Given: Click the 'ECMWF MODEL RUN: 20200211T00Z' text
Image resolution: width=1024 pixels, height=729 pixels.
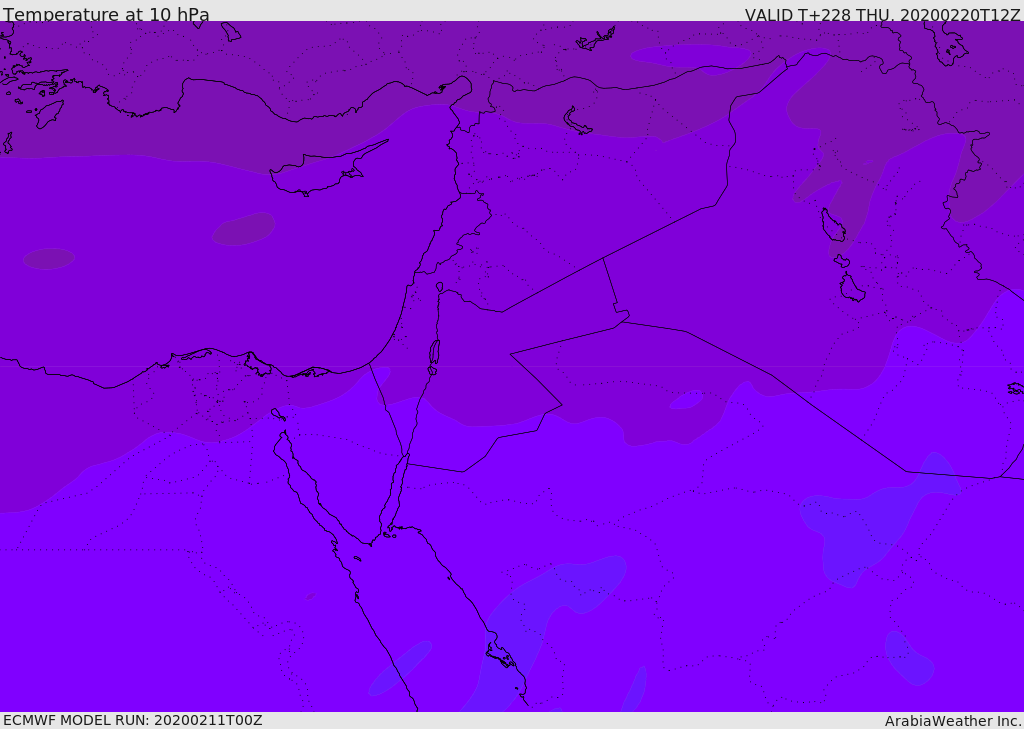Looking at the screenshot, I should tap(133, 720).
